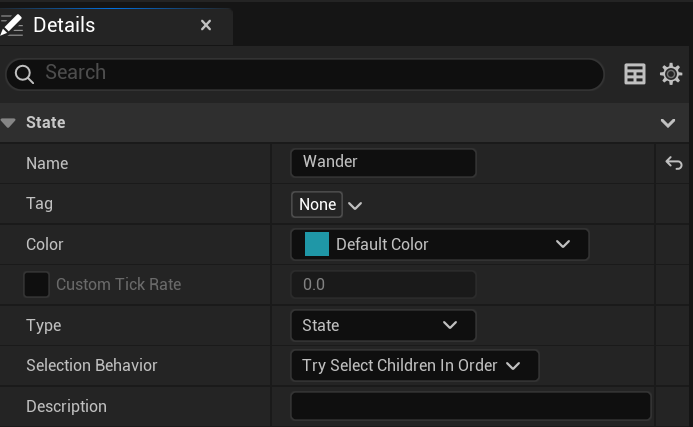Click the teal color swatch
Screen dimensions: 693x427
(x=317, y=244)
